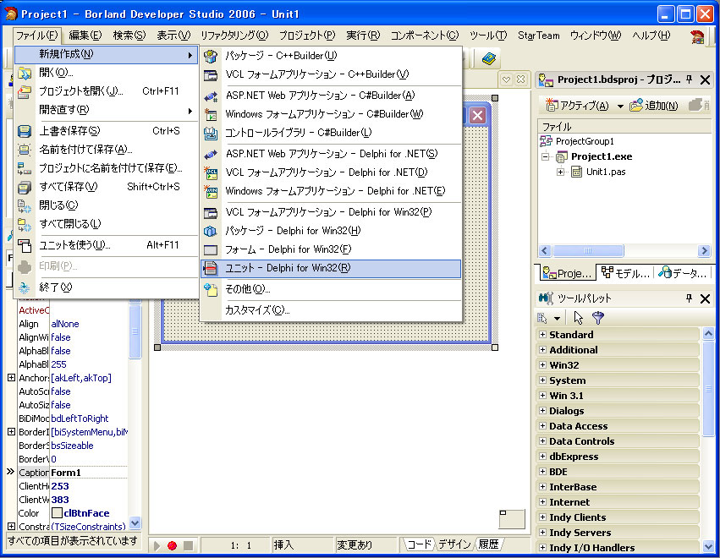Expand the Data Access palette category

click(x=542, y=426)
